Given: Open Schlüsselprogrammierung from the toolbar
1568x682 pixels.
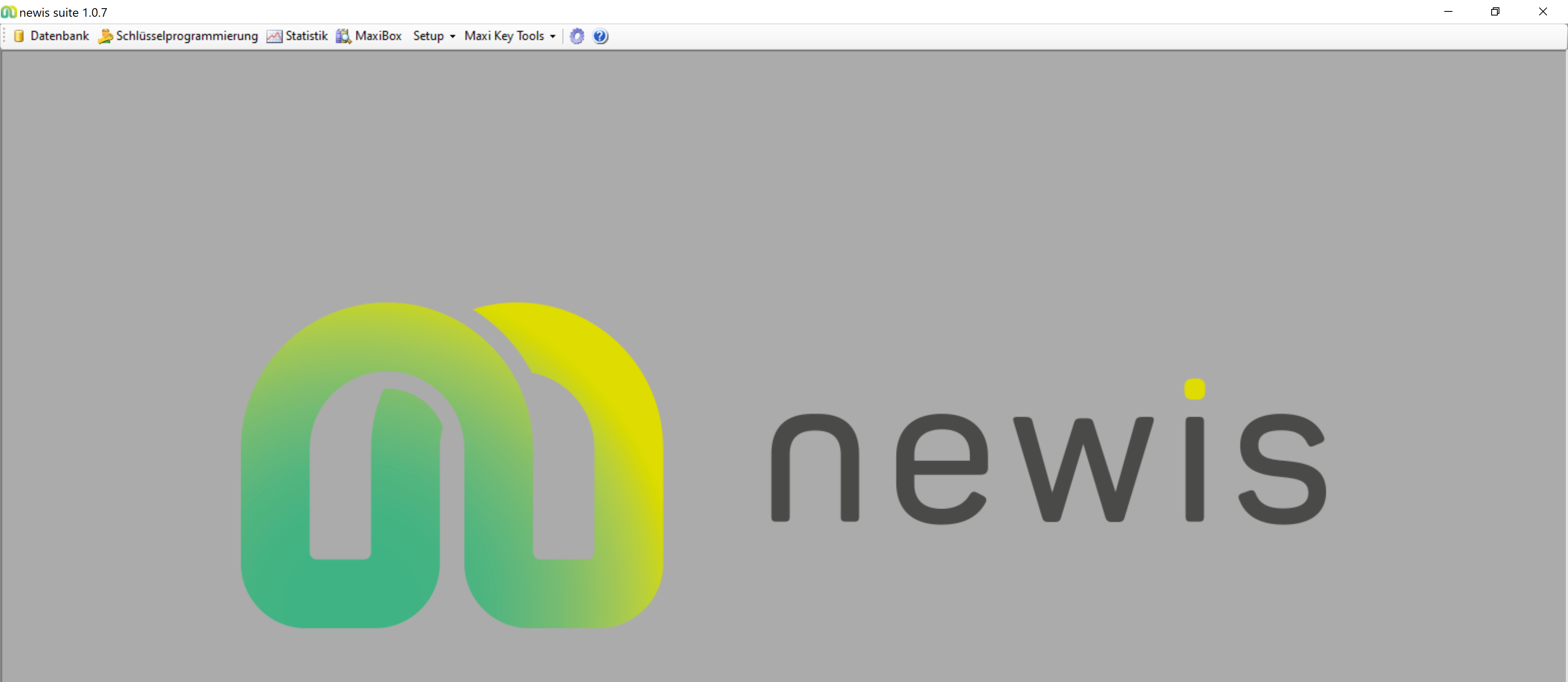Looking at the screenshot, I should [178, 36].
